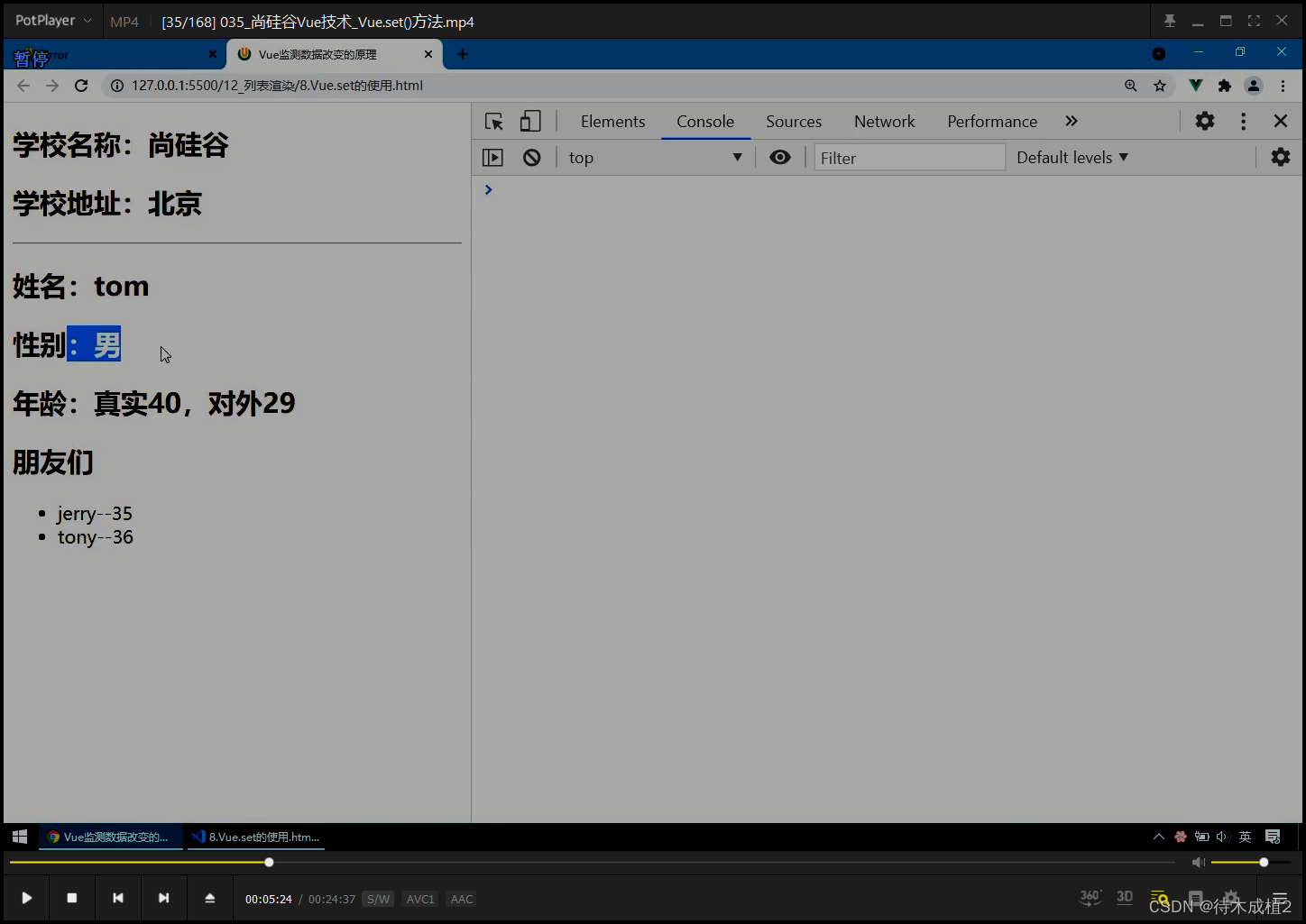
Task: Go to previous video in playlist
Action: tap(117, 898)
